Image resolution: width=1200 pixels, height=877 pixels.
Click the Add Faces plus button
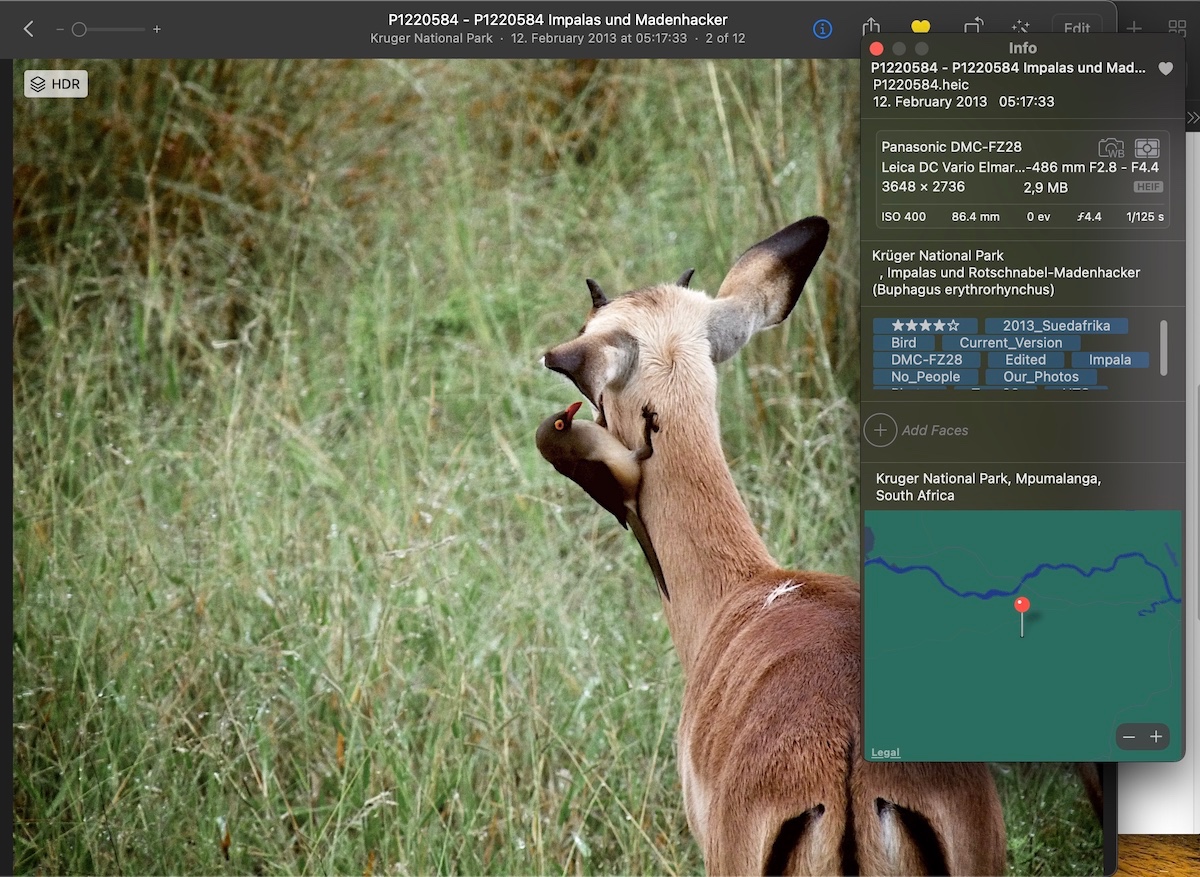[x=880, y=430]
